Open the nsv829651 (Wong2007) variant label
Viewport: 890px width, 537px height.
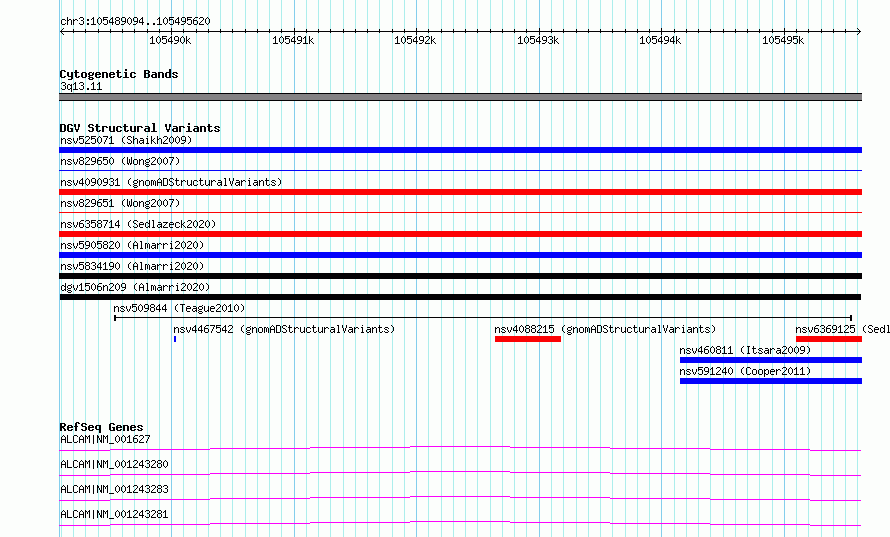point(120,203)
